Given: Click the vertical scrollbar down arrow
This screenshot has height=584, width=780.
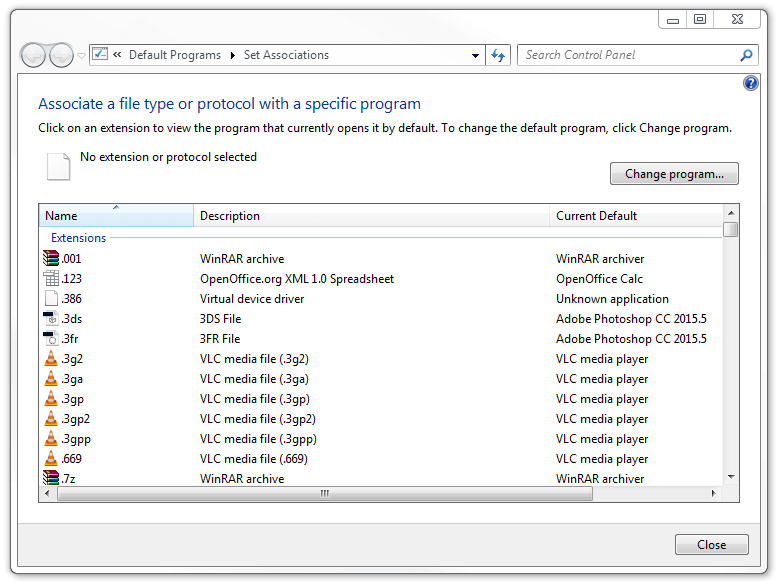Looking at the screenshot, I should coord(731,477).
